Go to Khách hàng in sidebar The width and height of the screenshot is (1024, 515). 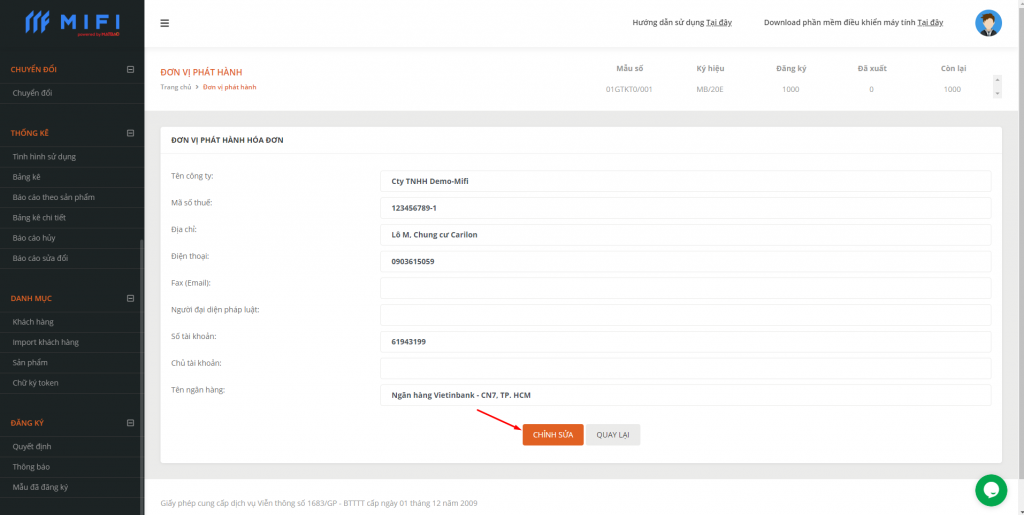(33, 322)
